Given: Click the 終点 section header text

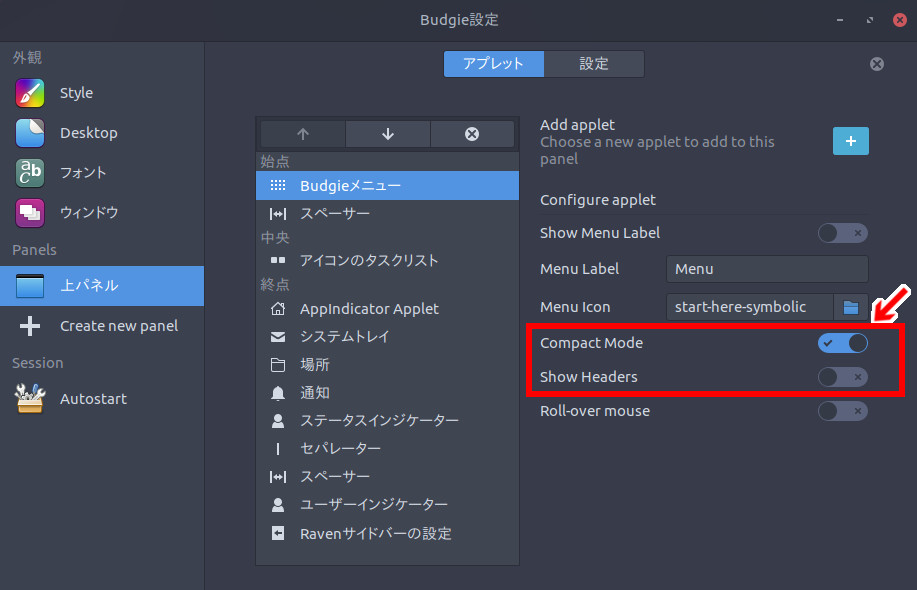Looking at the screenshot, I should (x=275, y=285).
